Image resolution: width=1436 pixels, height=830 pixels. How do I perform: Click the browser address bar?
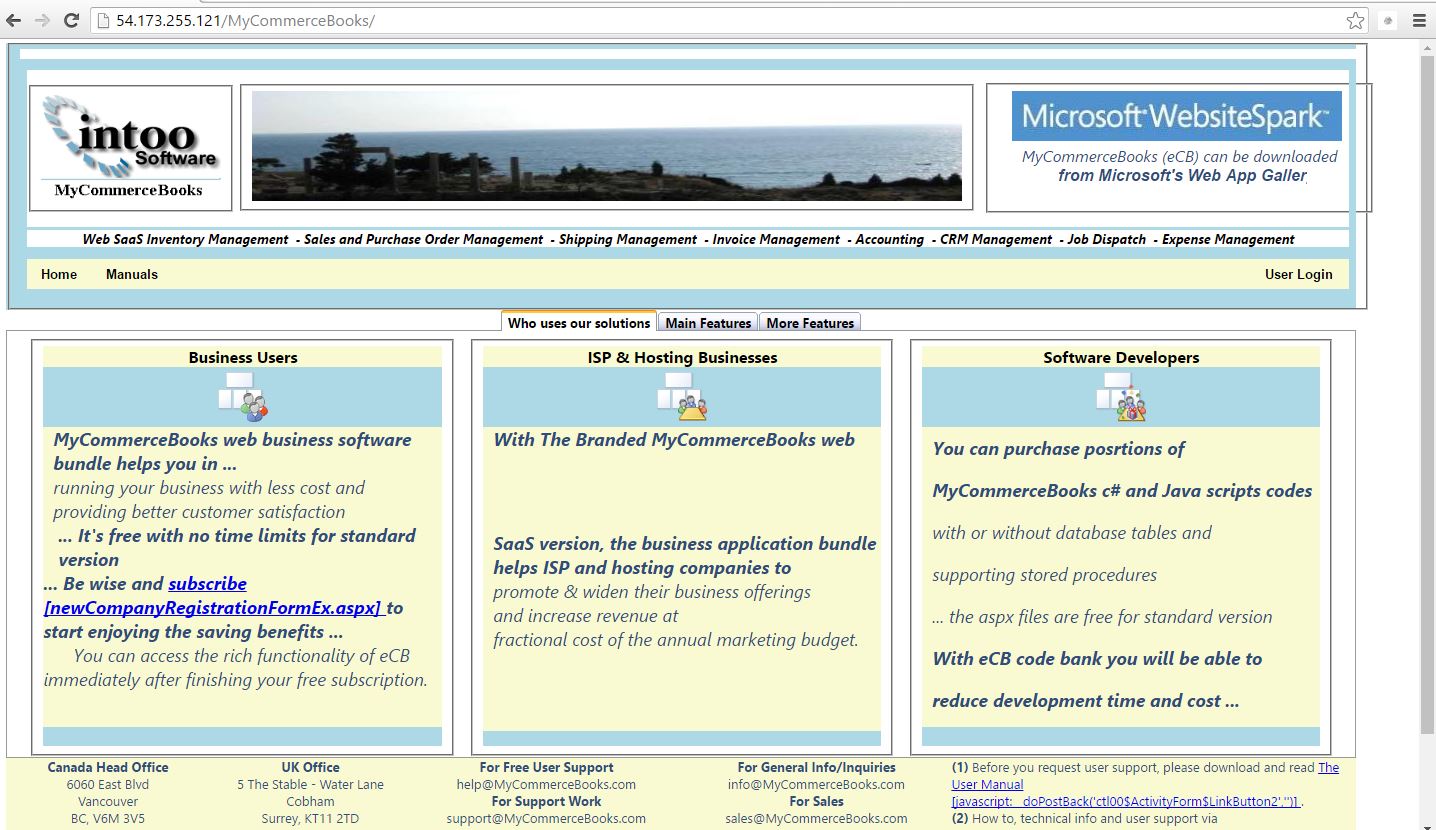point(700,20)
